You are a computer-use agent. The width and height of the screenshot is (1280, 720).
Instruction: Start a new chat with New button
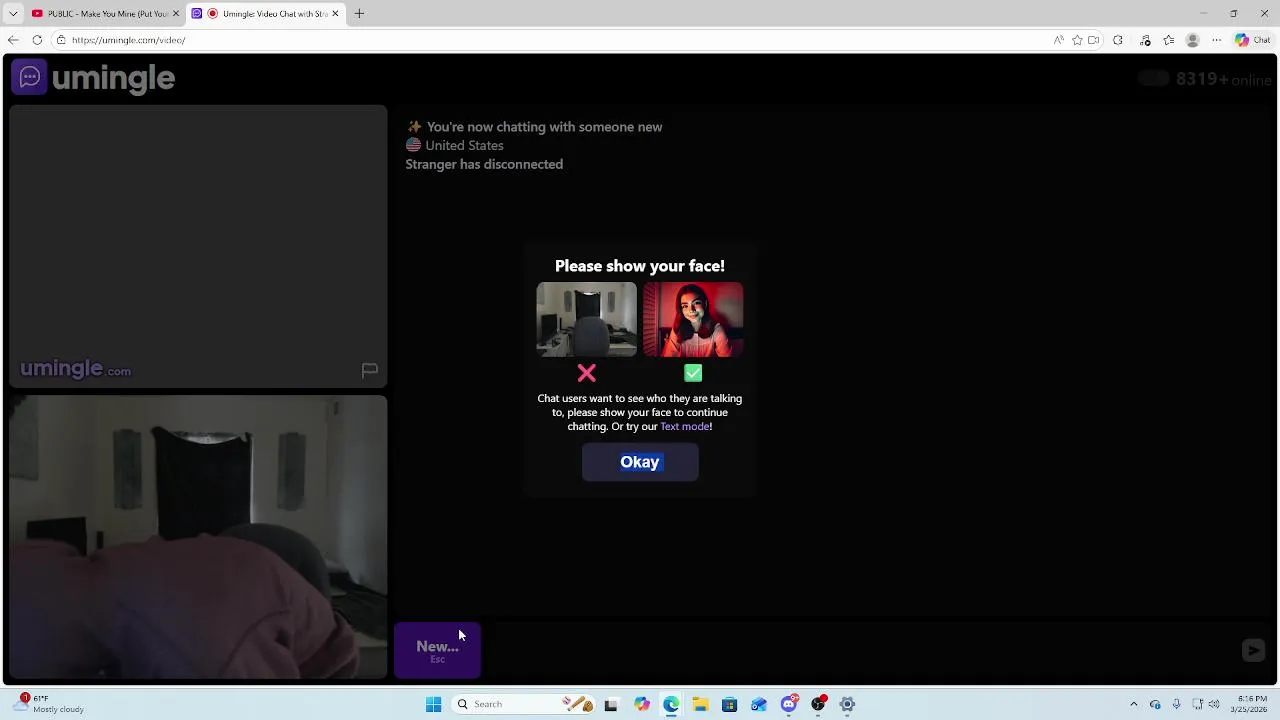pyautogui.click(x=437, y=650)
